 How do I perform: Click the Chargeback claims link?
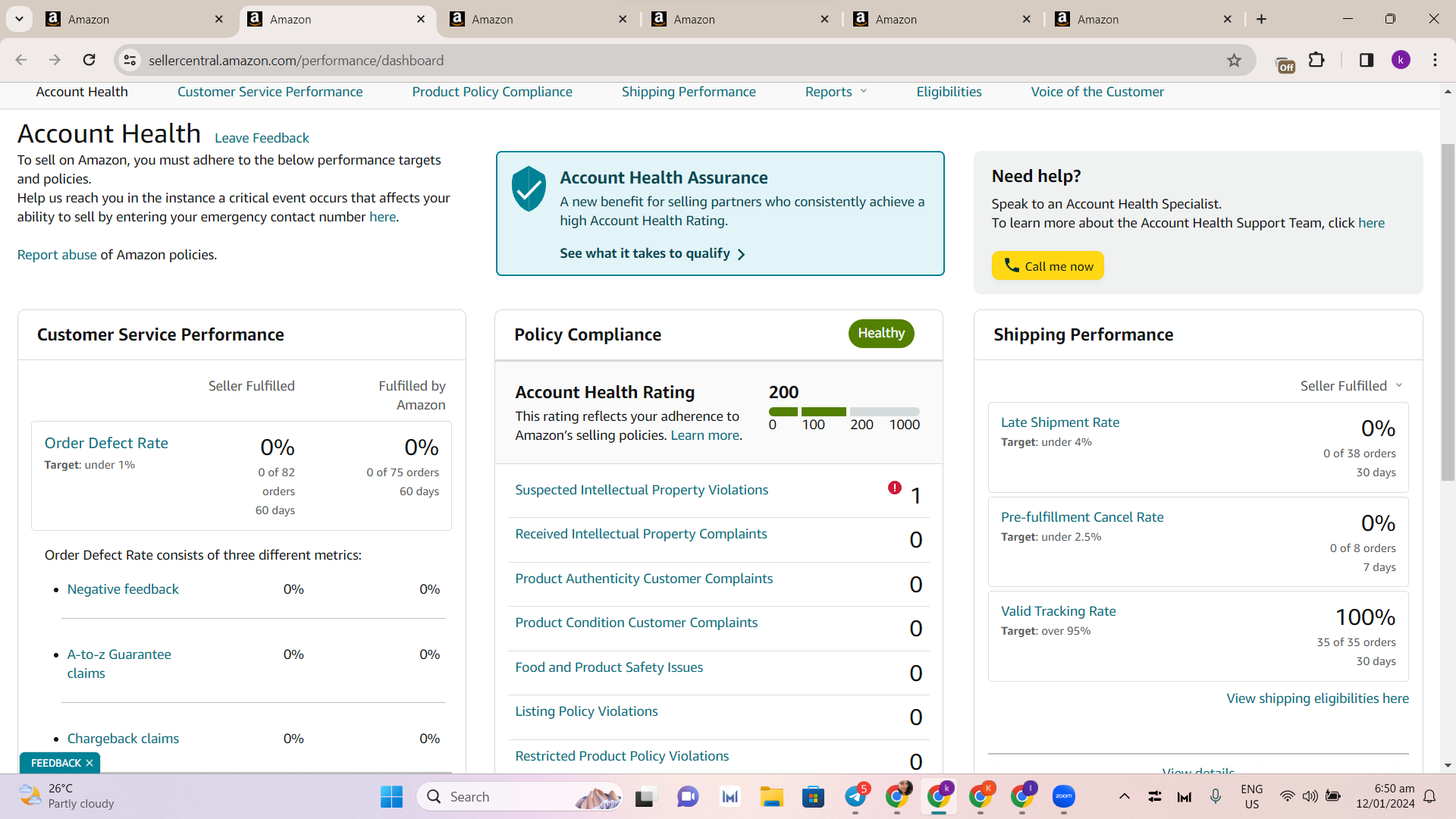click(123, 739)
